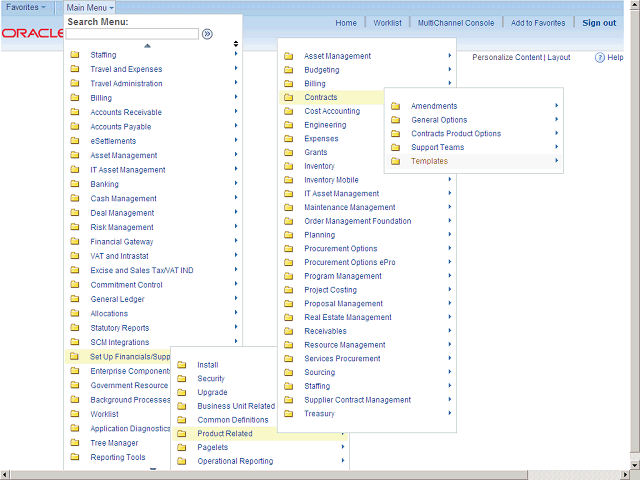Click Add to Favorites link
The image size is (640, 480).
coord(537,23)
